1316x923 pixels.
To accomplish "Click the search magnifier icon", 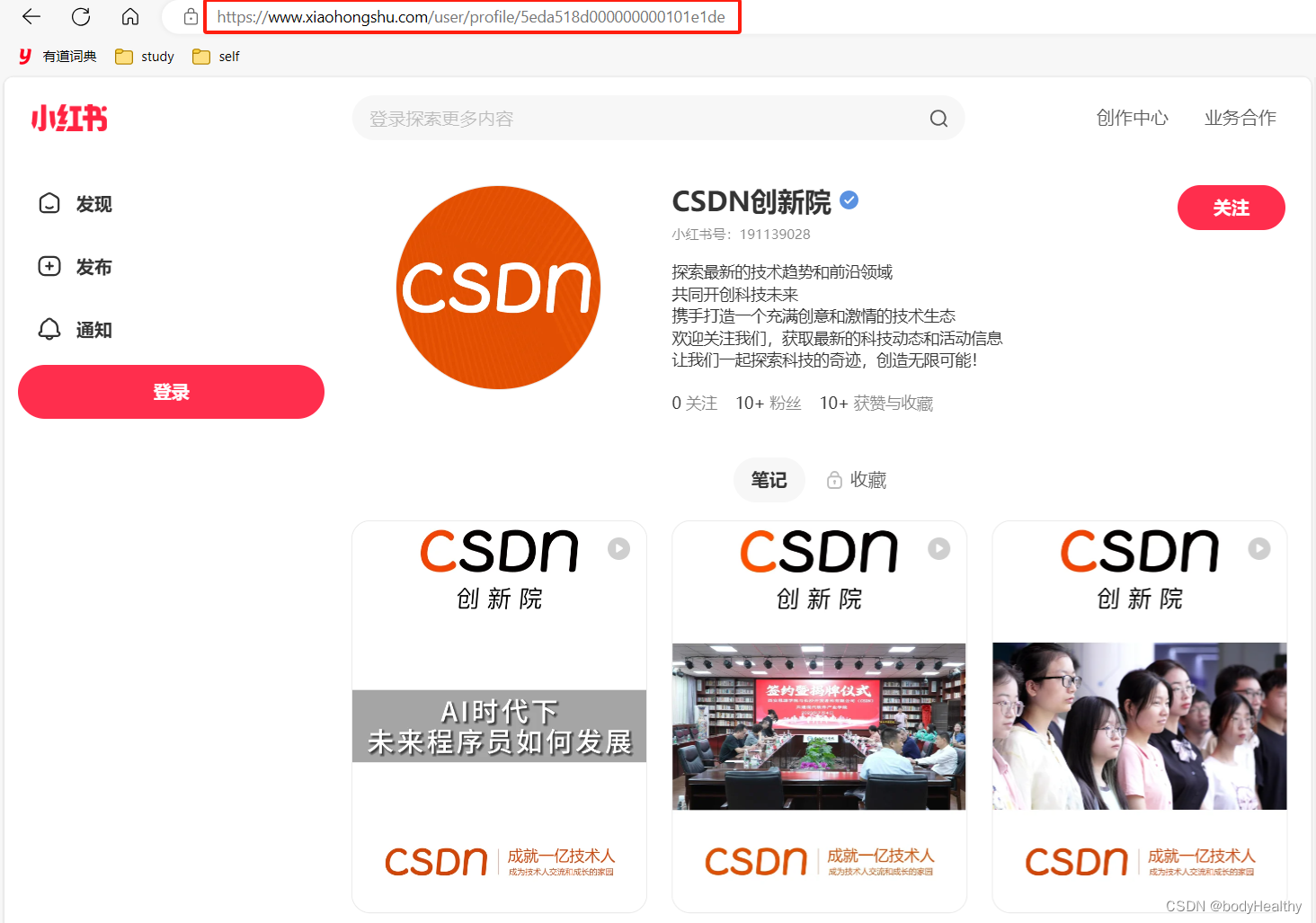I will click(938, 119).
